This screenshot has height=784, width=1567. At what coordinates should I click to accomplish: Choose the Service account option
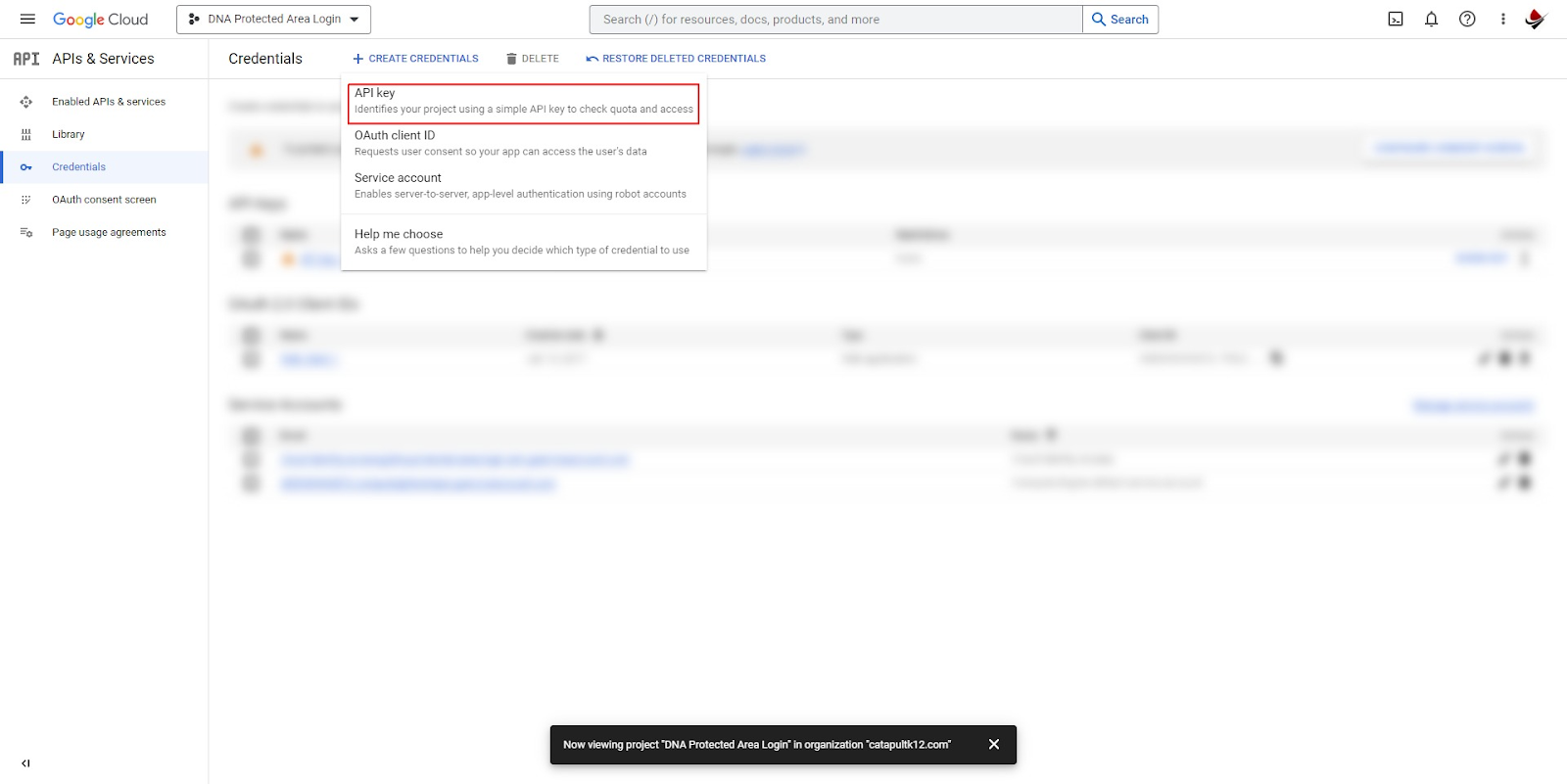524,186
